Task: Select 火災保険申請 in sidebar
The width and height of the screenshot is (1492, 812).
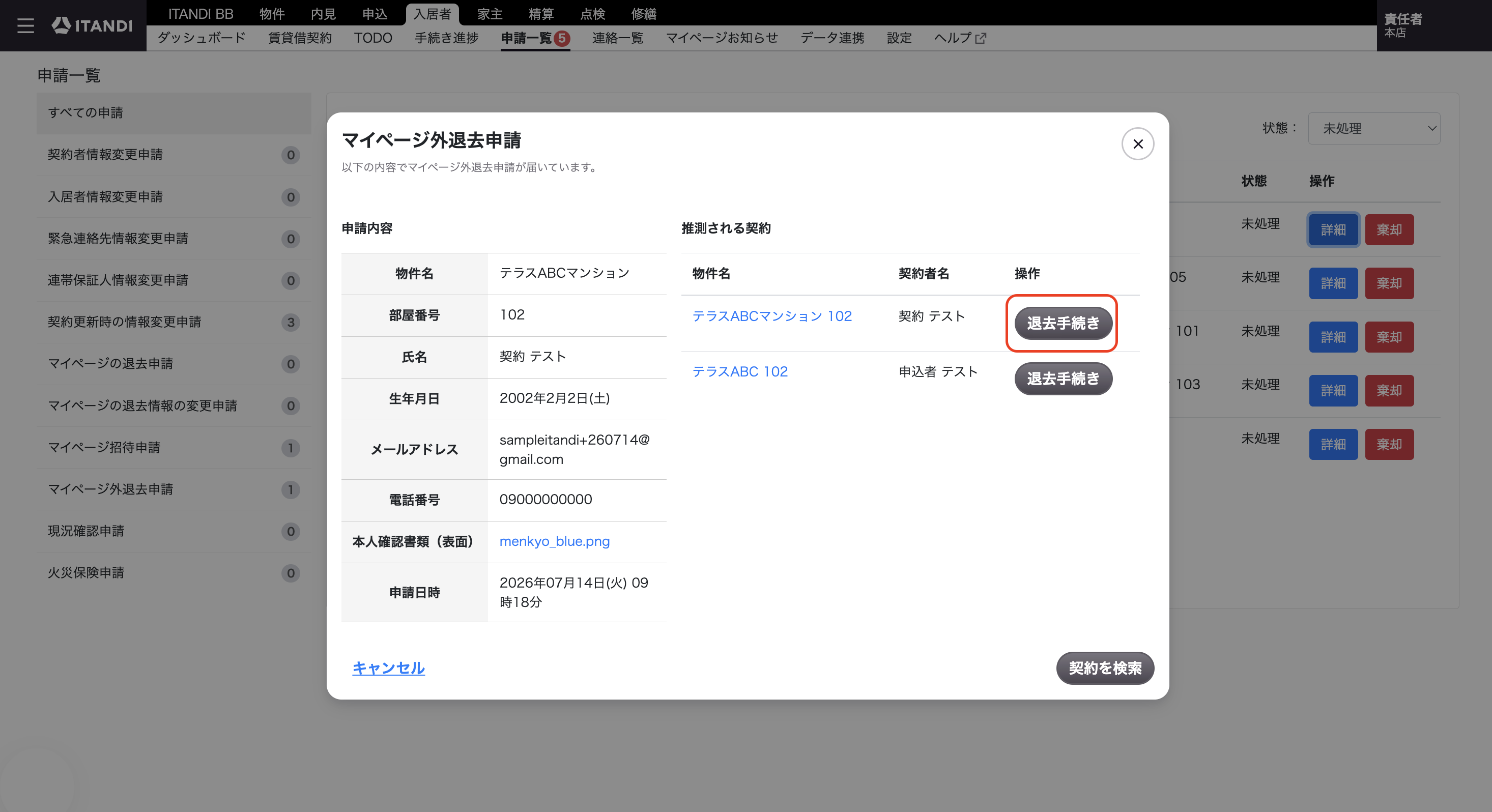Action: coord(174,573)
